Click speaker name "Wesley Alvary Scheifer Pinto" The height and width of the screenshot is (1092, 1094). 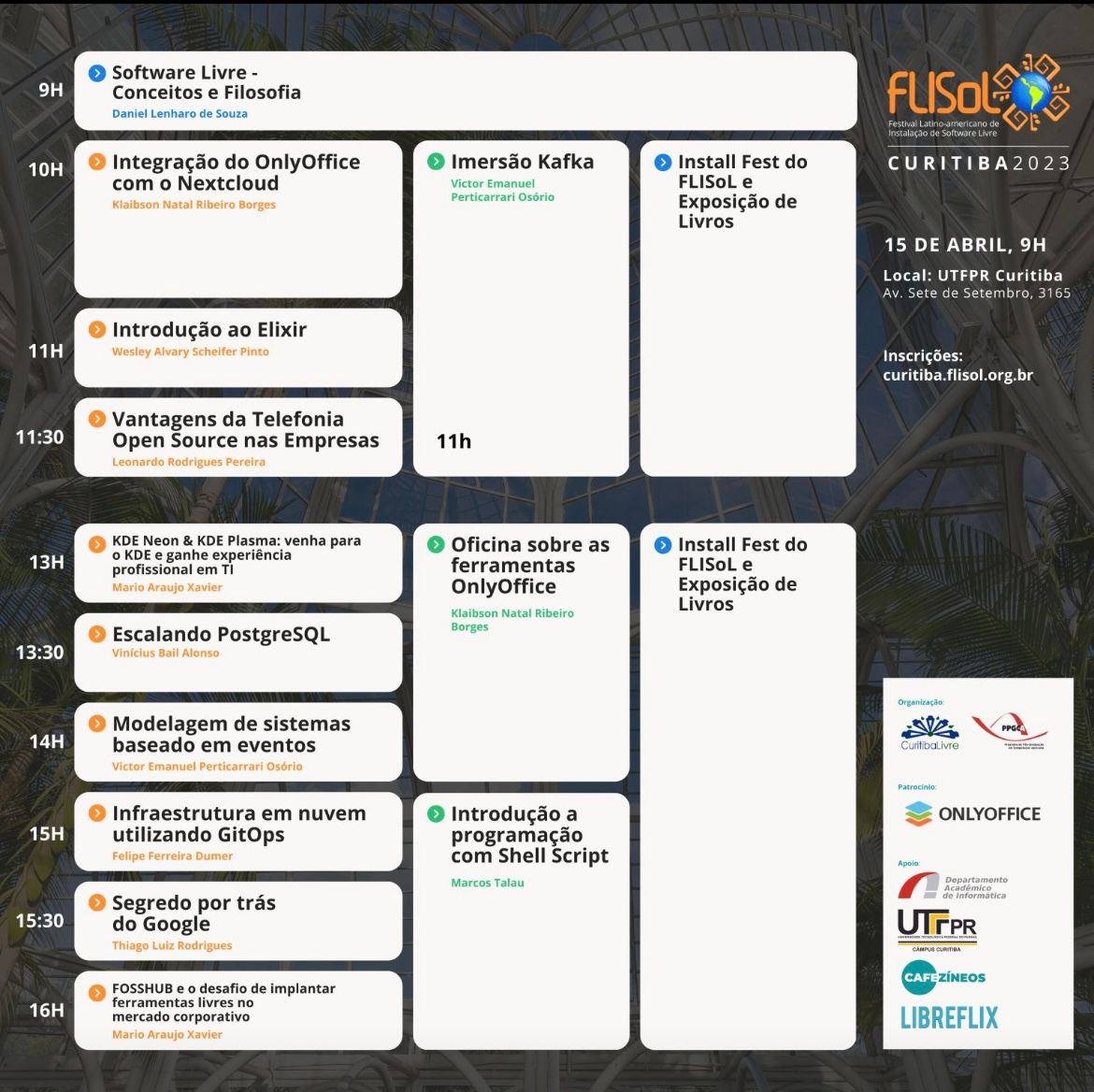(x=191, y=352)
